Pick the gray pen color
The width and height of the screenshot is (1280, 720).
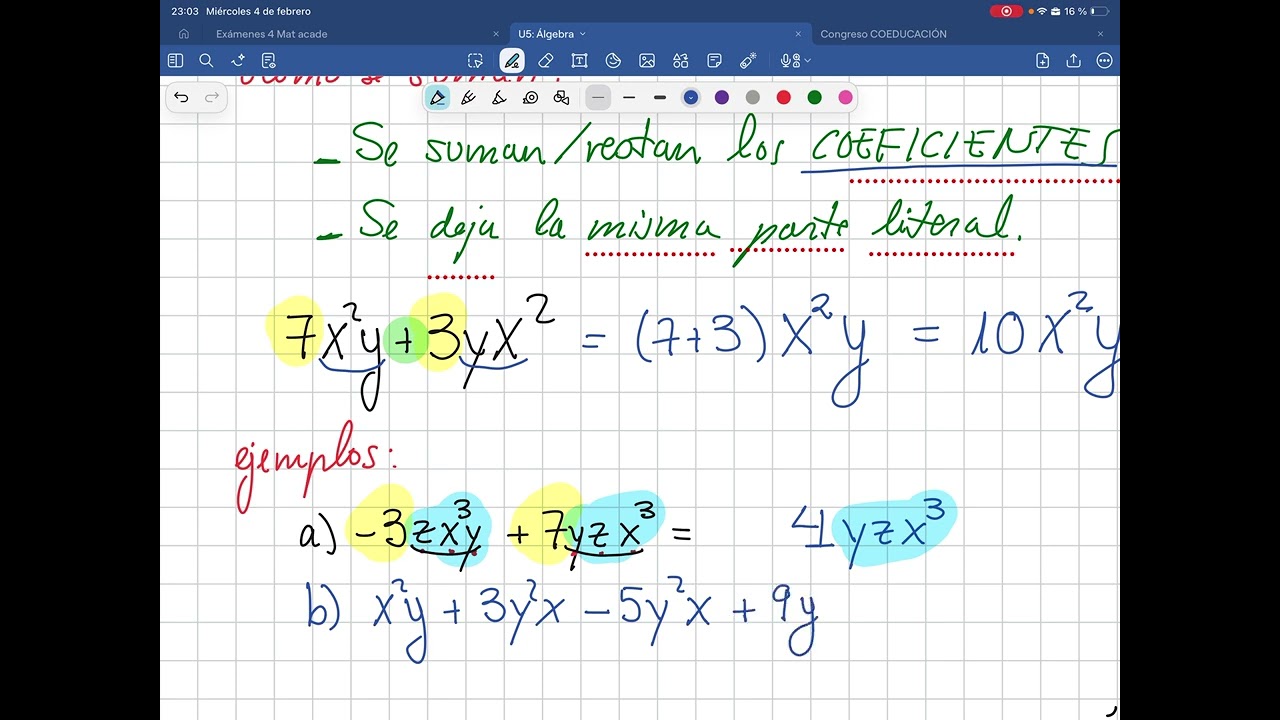(753, 97)
